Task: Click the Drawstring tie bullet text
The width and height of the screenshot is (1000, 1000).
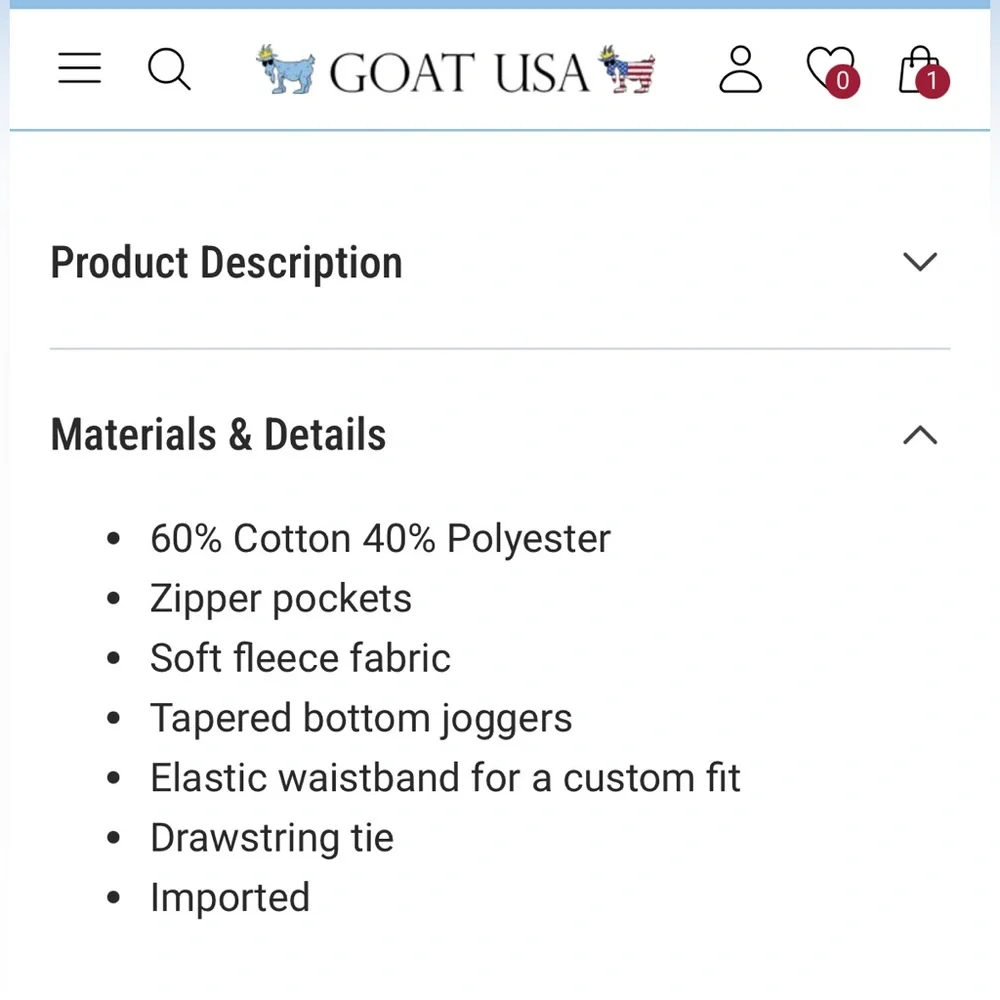Action: click(272, 838)
